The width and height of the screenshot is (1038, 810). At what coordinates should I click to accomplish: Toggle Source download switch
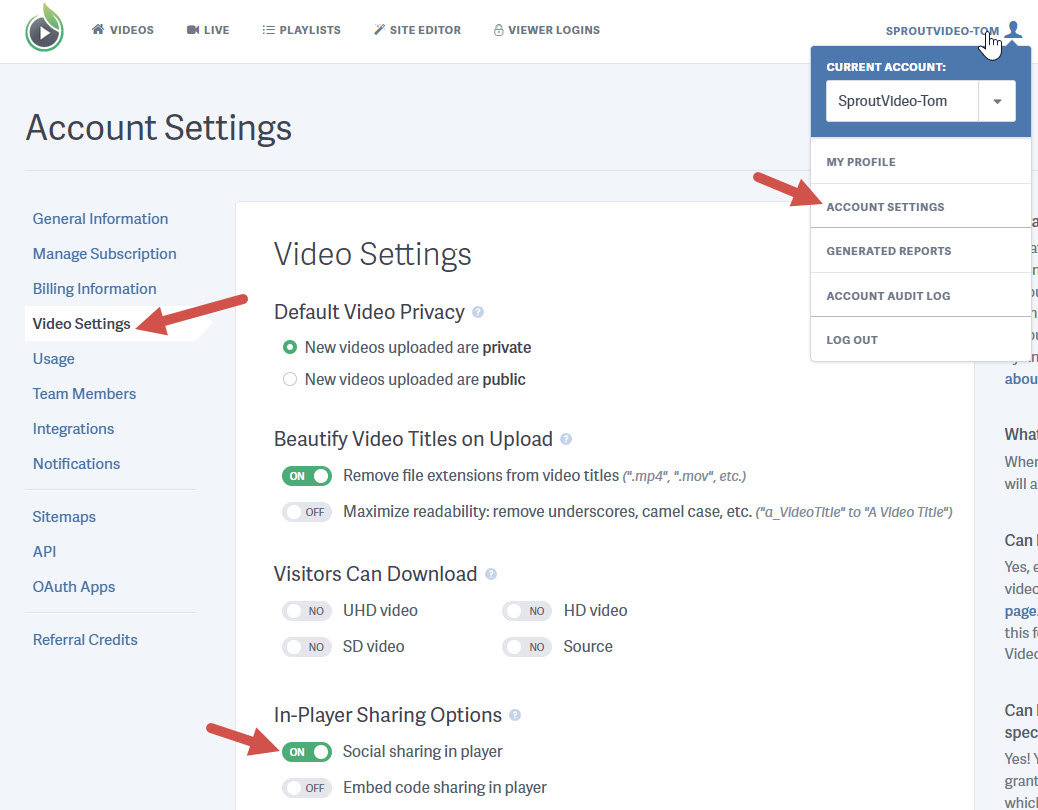pos(527,647)
